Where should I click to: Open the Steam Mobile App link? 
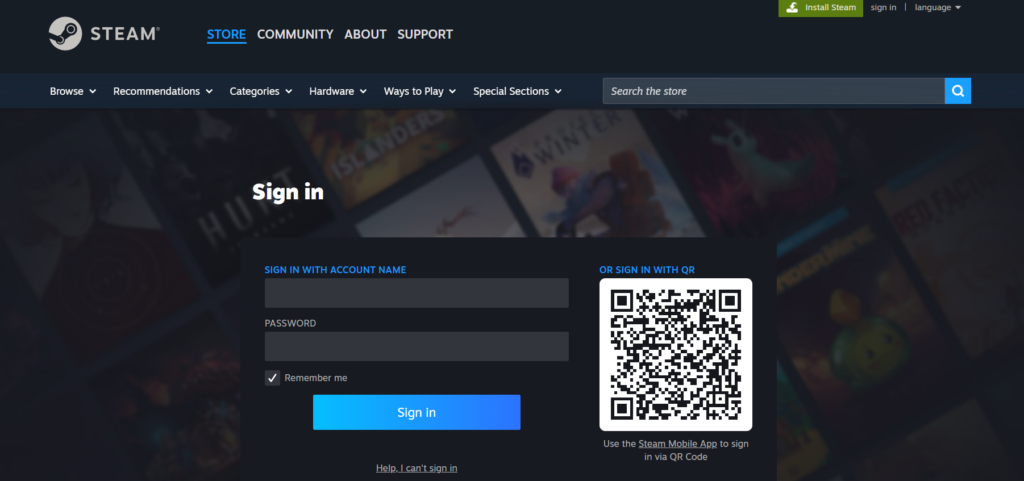click(x=678, y=444)
